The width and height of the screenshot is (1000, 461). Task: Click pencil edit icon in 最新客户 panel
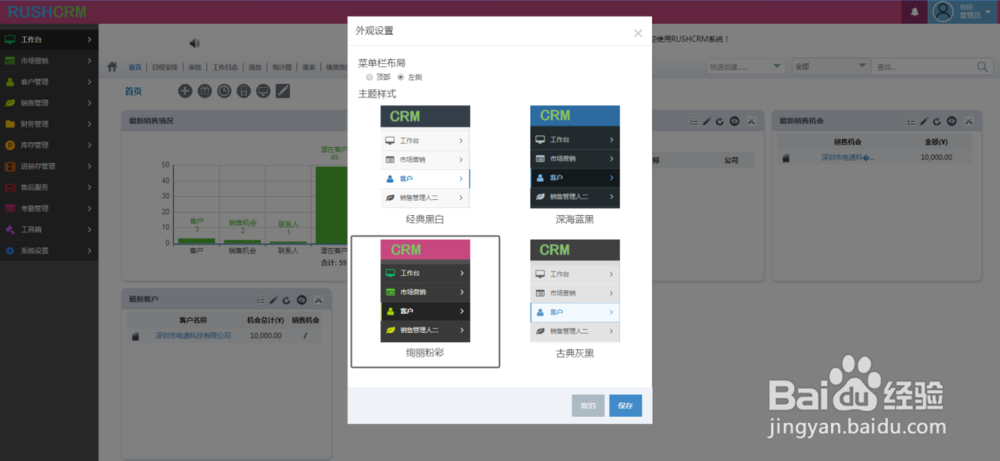coord(274,300)
